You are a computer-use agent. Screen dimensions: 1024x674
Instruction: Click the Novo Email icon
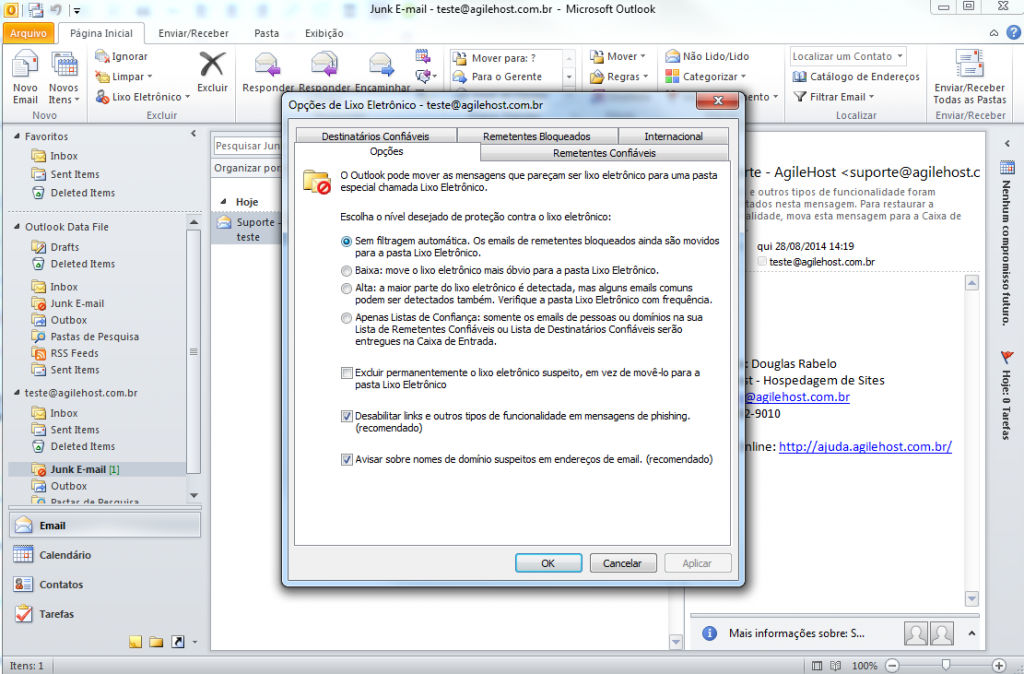(x=25, y=66)
